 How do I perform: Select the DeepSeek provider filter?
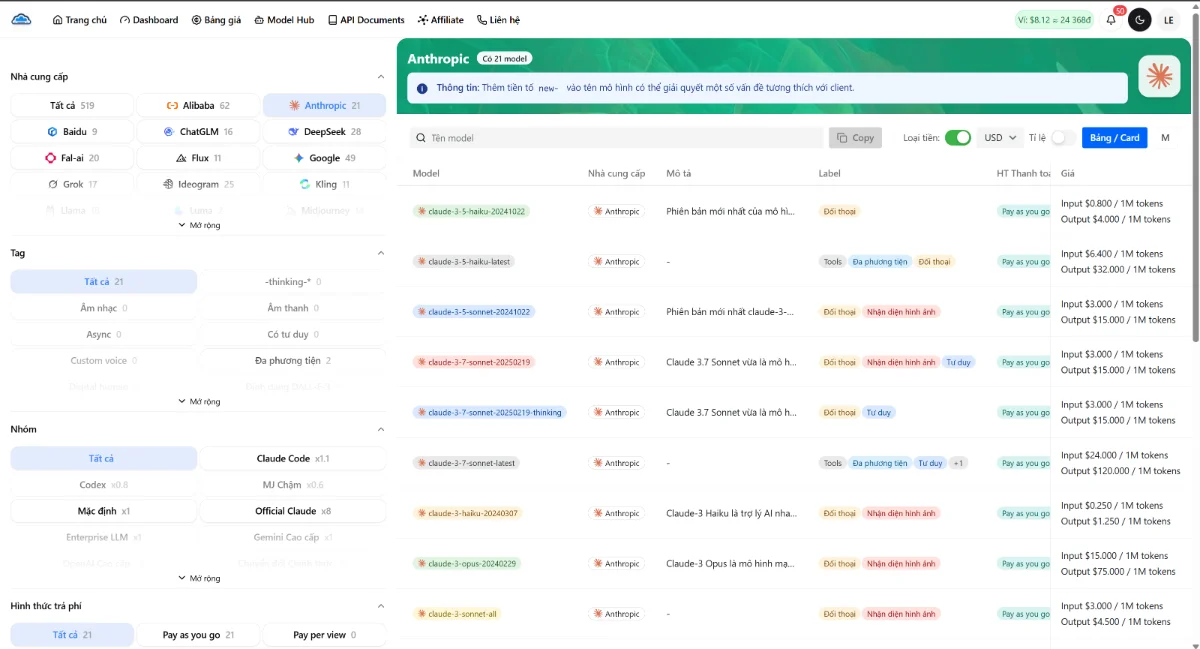324,131
